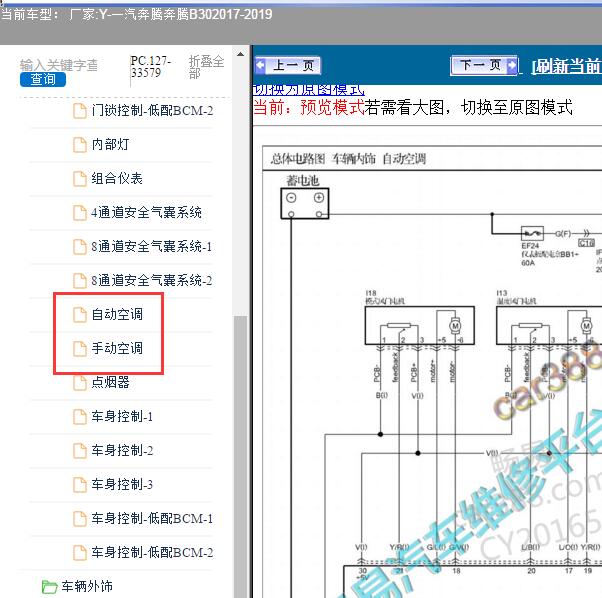This screenshot has height=598, width=602.
Task: Click the page icon beside 内部灯
Action: coord(80,145)
